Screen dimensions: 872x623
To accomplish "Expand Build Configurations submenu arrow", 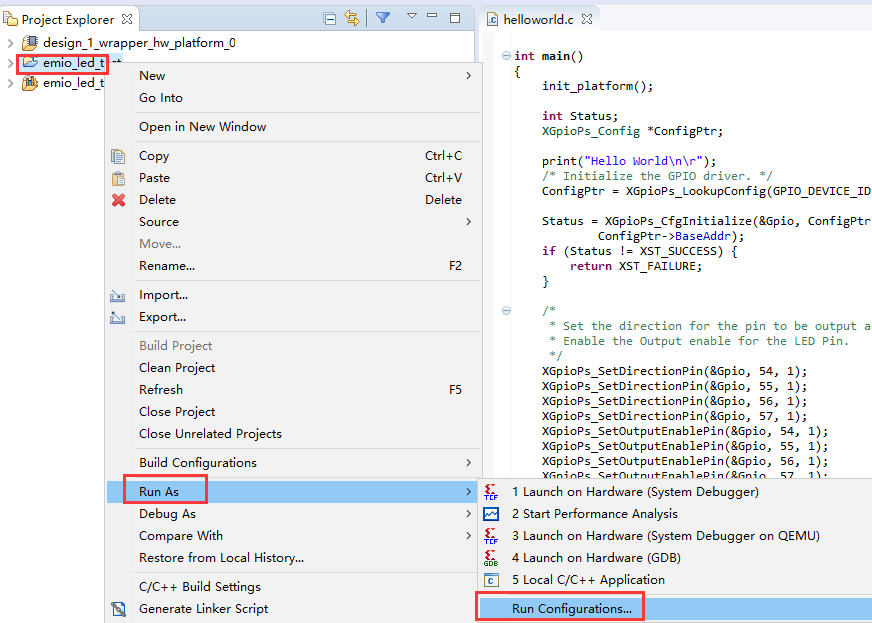I will 469,463.
